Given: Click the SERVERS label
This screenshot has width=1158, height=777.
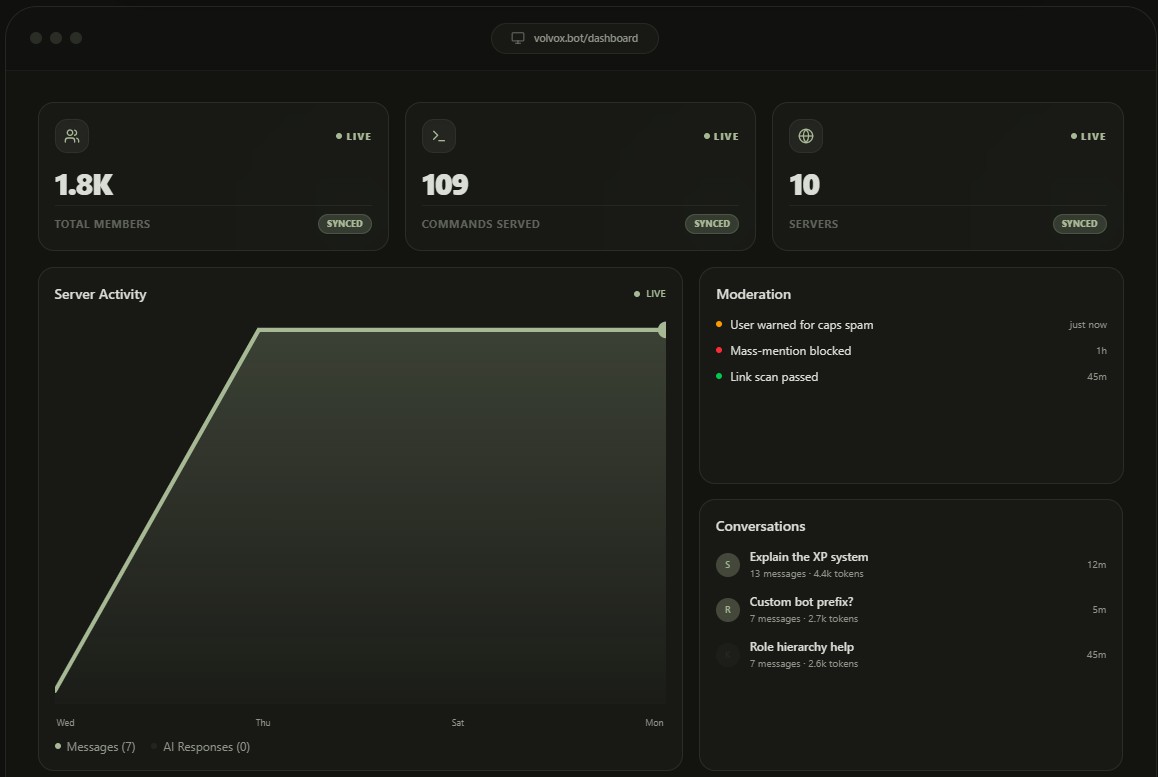Looking at the screenshot, I should (x=813, y=224).
